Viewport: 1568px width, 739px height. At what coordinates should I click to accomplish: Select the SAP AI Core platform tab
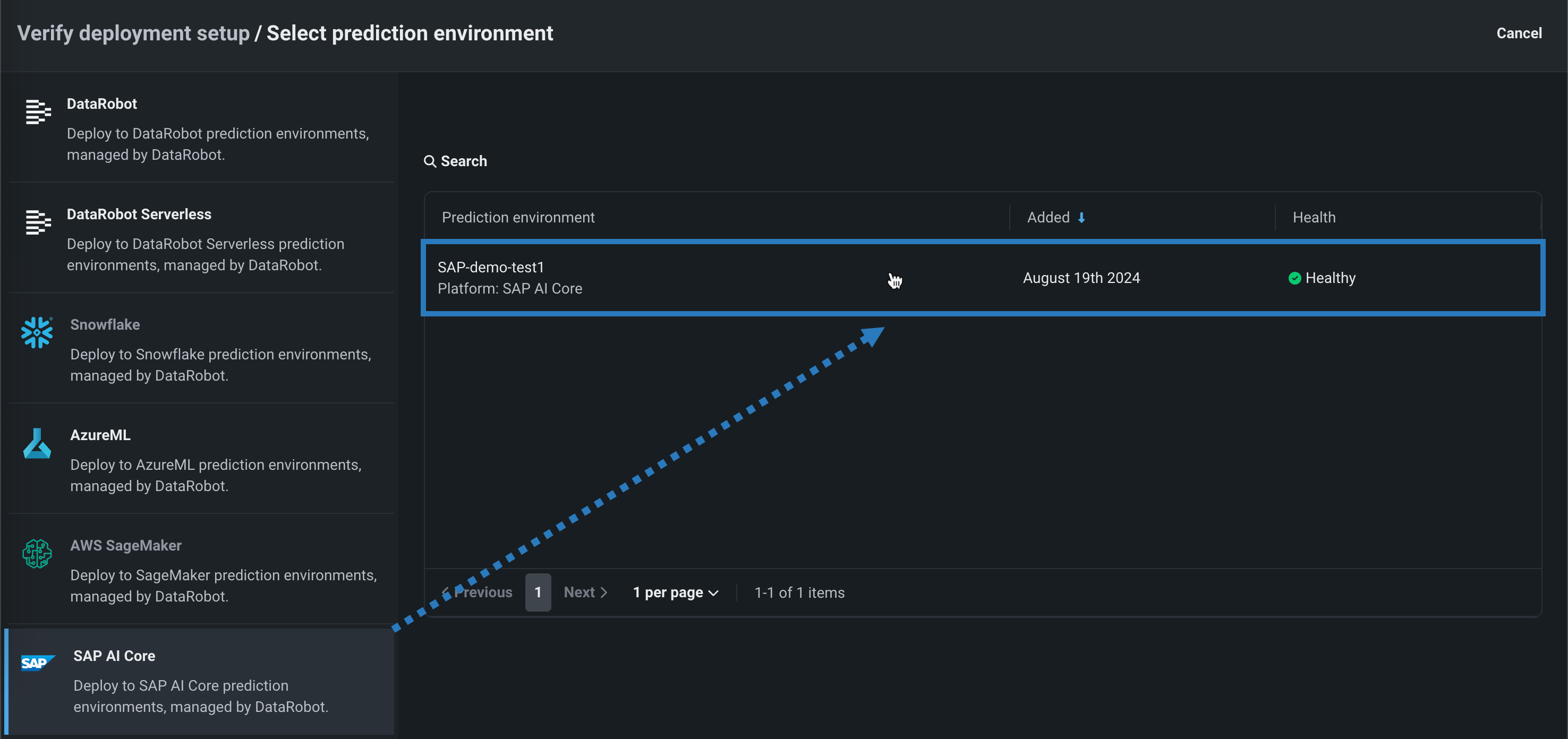(201, 681)
